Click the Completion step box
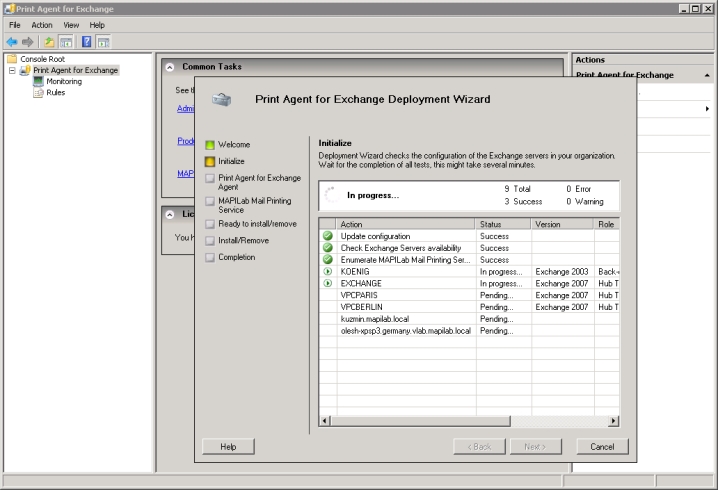 tap(210, 257)
